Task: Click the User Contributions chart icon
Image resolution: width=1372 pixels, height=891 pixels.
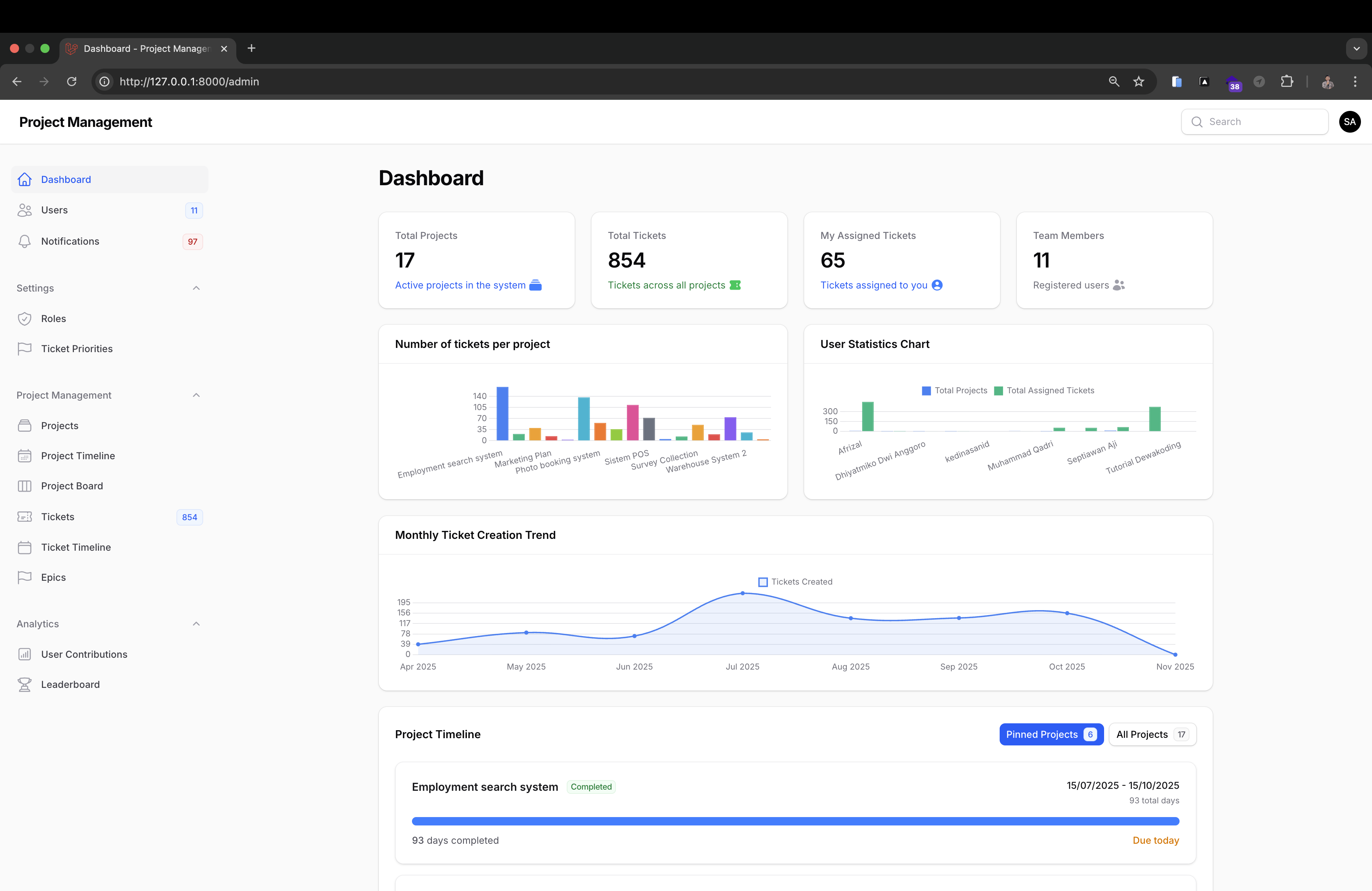Action: tap(24, 654)
